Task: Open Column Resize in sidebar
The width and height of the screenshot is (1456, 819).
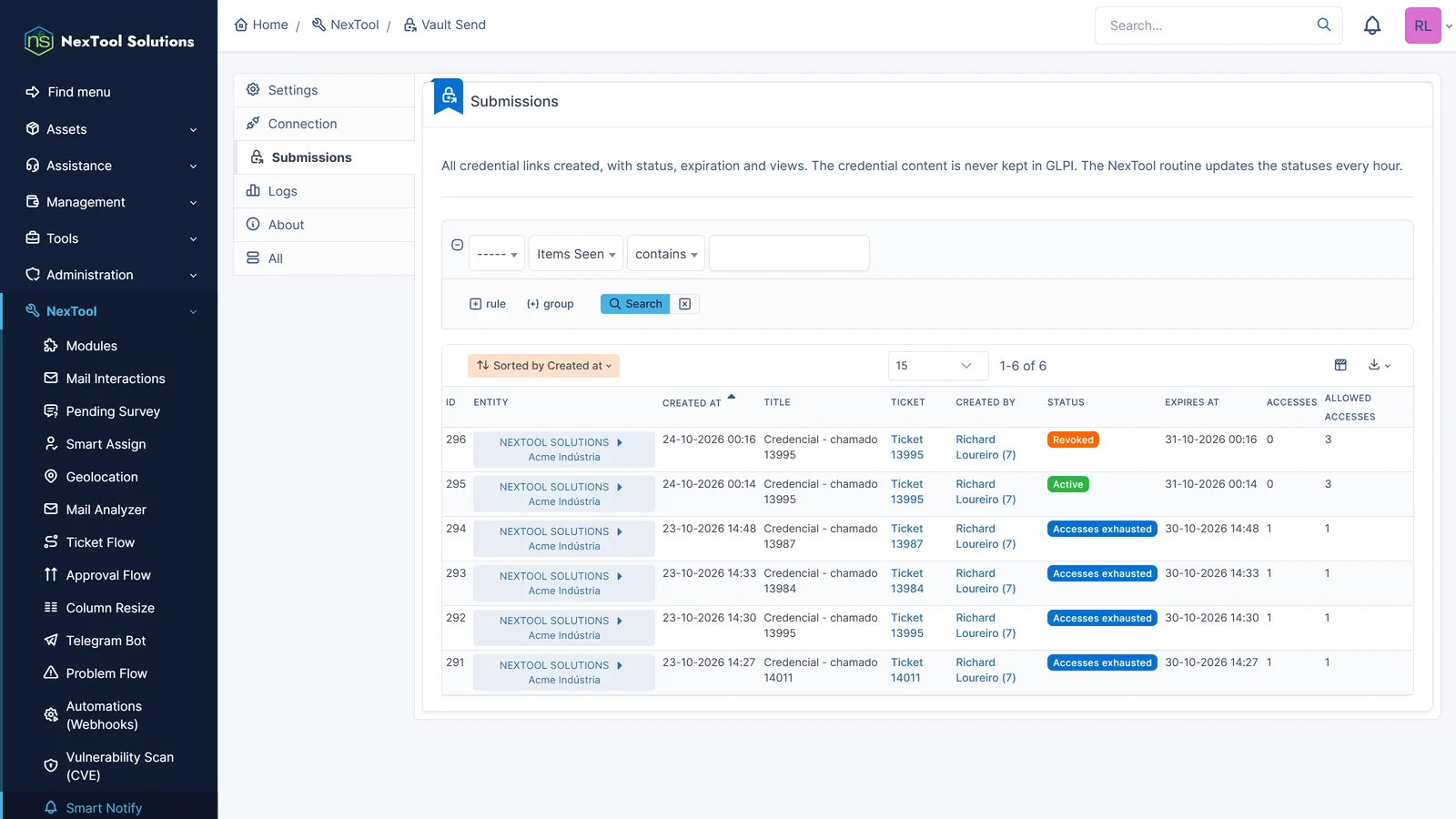Action: (x=110, y=608)
